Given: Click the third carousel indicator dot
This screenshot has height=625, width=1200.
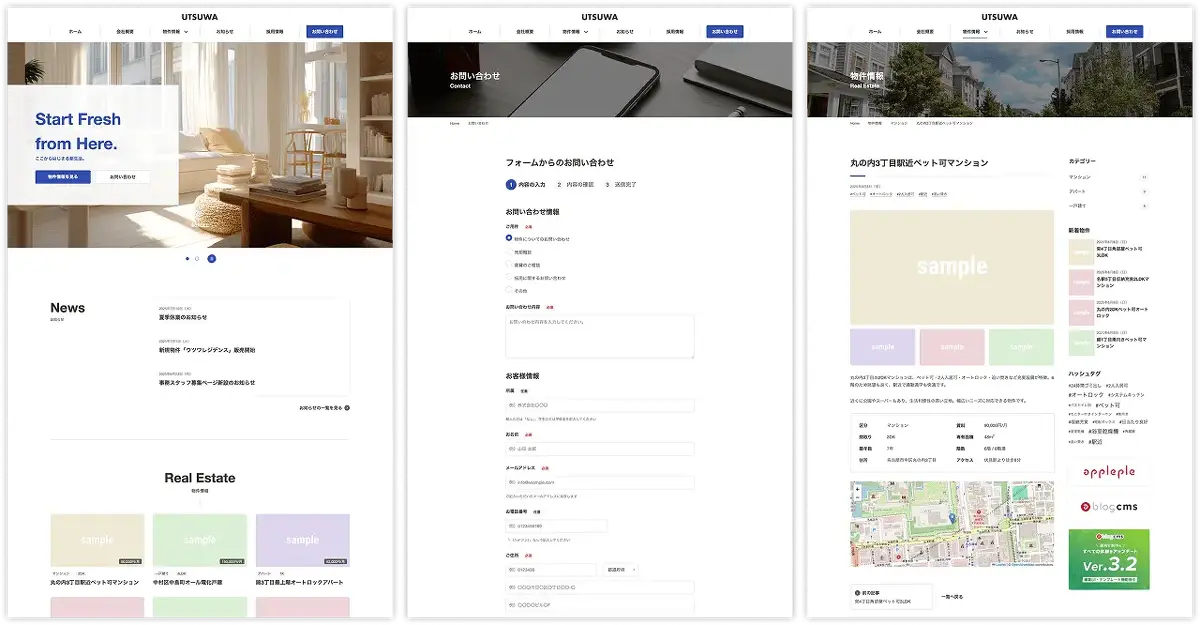Looking at the screenshot, I should (211, 258).
